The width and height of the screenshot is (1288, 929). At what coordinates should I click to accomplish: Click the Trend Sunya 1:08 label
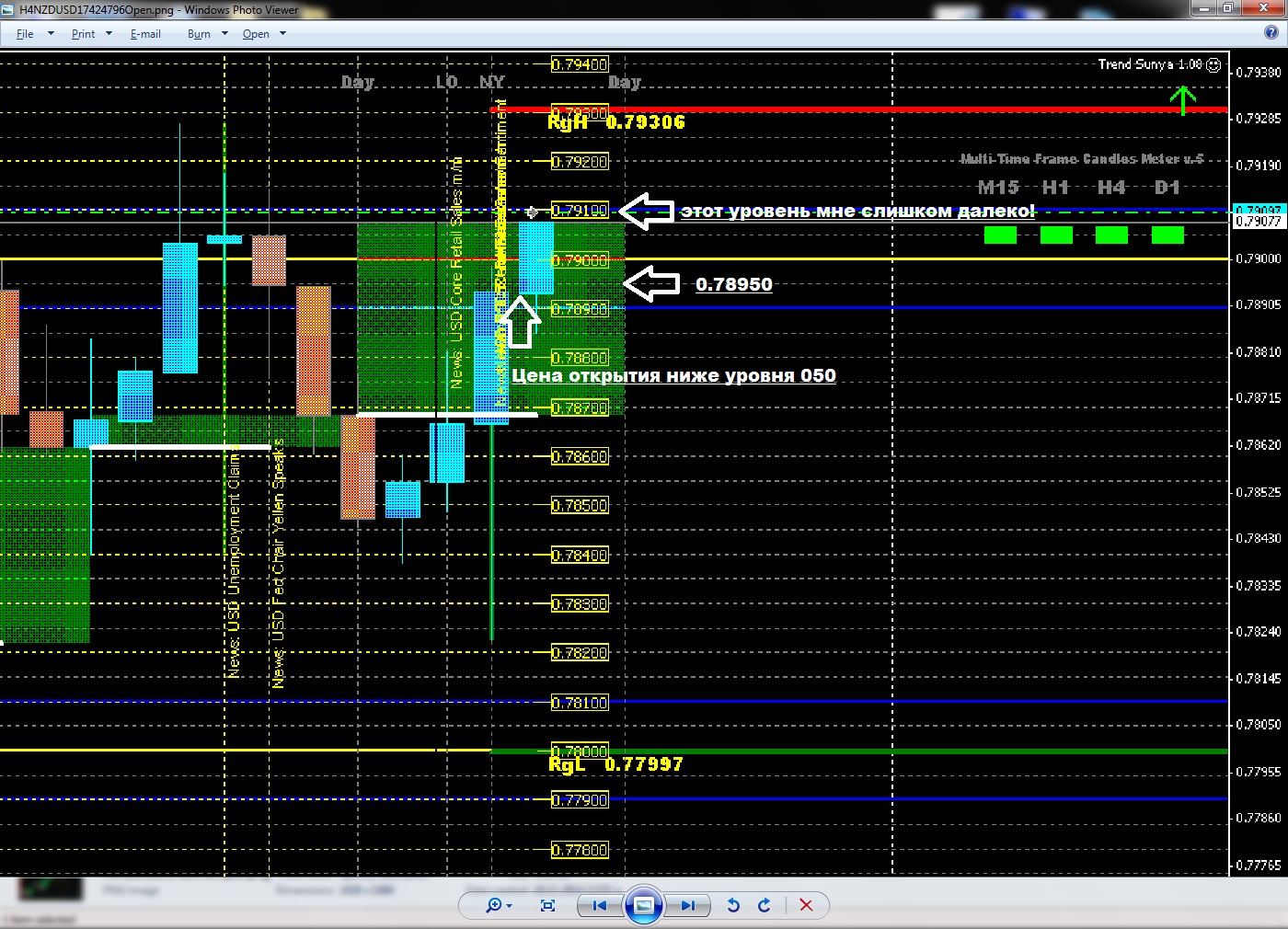(1150, 64)
